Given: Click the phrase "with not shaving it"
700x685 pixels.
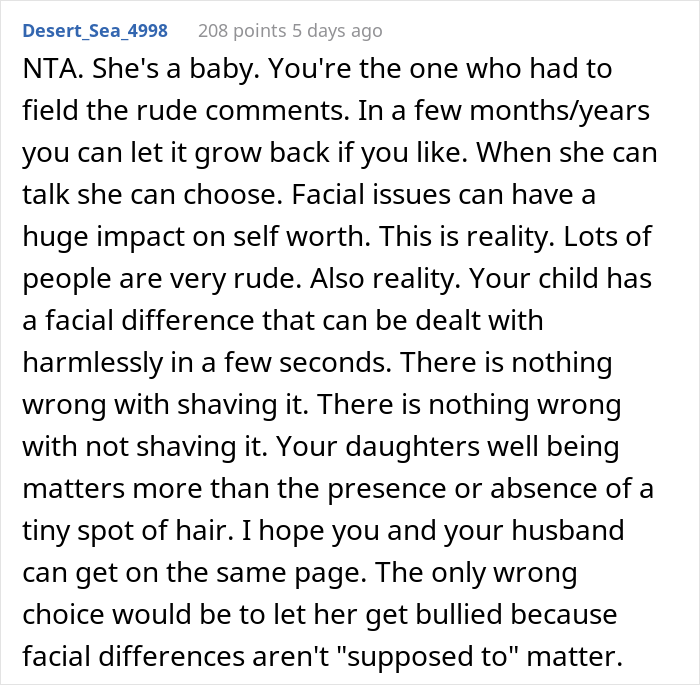Looking at the screenshot, I should click(145, 447).
